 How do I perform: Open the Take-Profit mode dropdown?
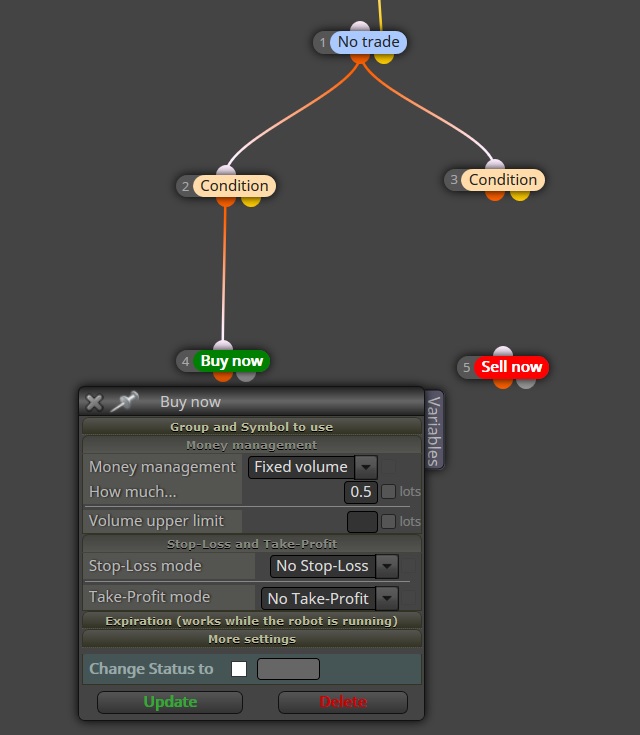pyautogui.click(x=330, y=598)
